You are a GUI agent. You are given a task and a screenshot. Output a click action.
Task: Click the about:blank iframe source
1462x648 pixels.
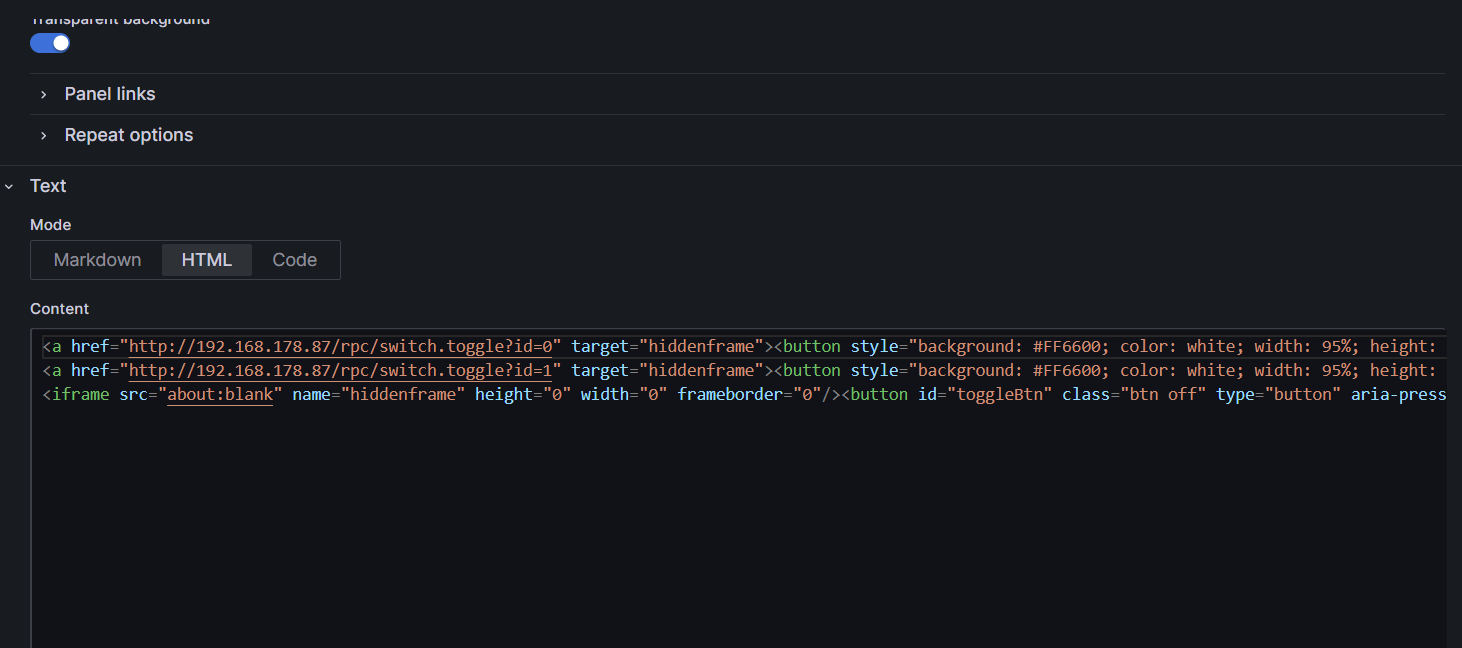click(x=220, y=395)
